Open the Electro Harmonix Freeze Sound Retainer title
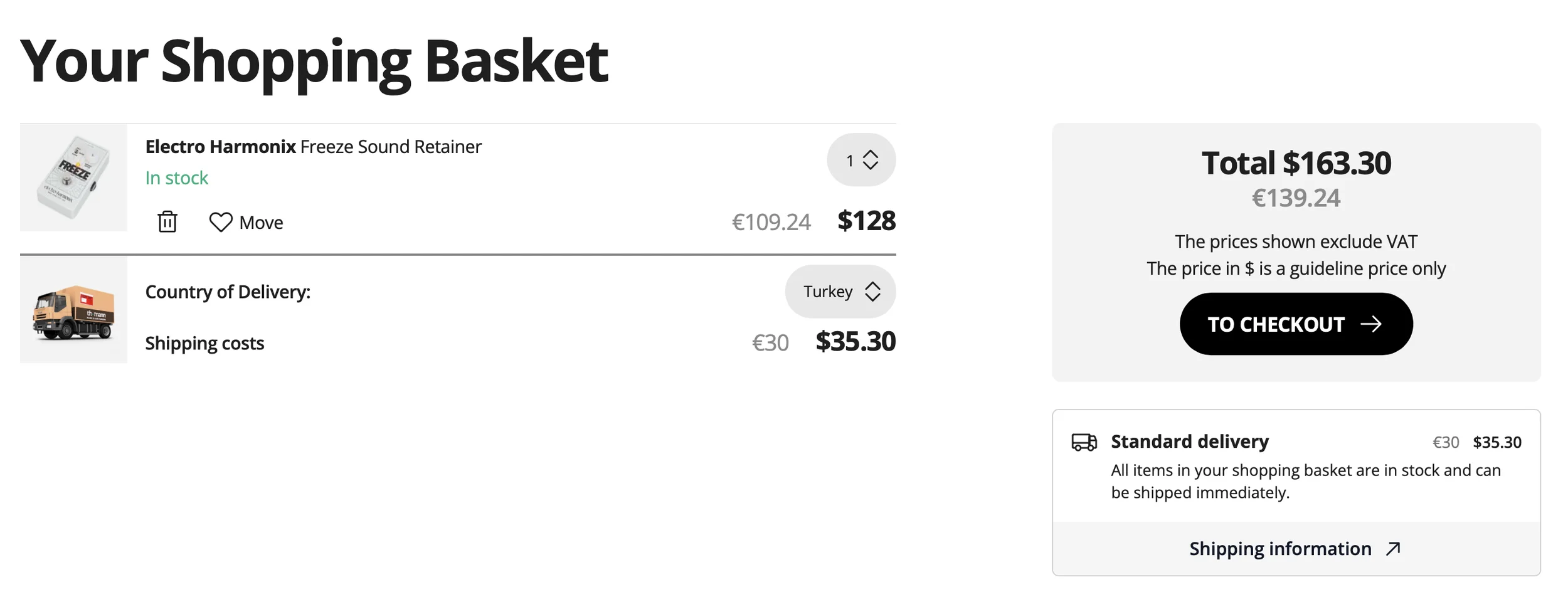1568x592 pixels. coord(313,147)
